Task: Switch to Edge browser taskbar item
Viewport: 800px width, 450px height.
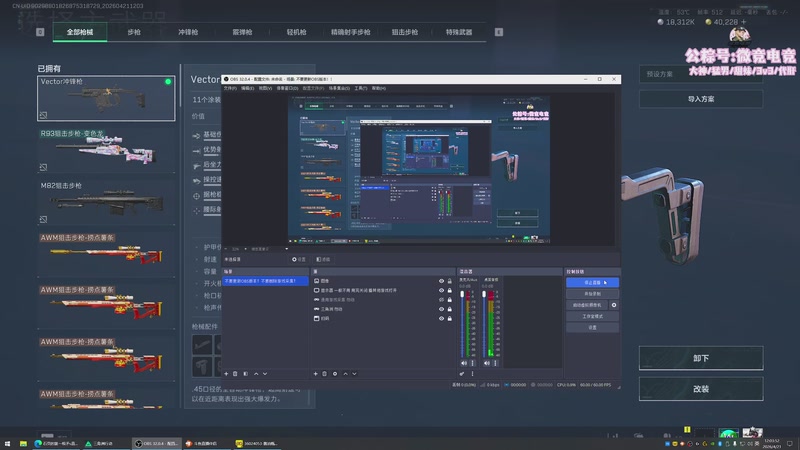Action: click(x=56, y=444)
